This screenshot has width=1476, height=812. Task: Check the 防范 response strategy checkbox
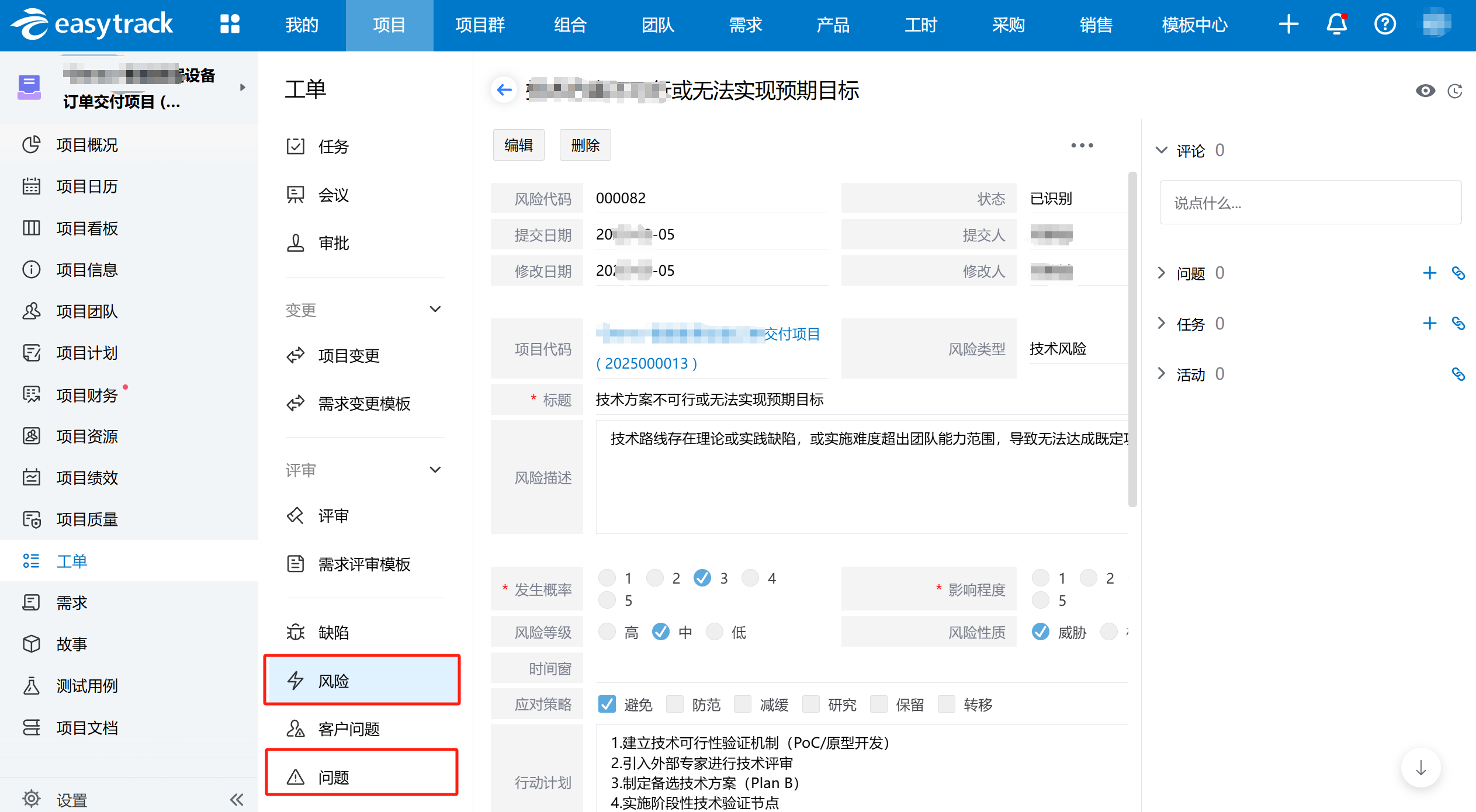coord(675,704)
